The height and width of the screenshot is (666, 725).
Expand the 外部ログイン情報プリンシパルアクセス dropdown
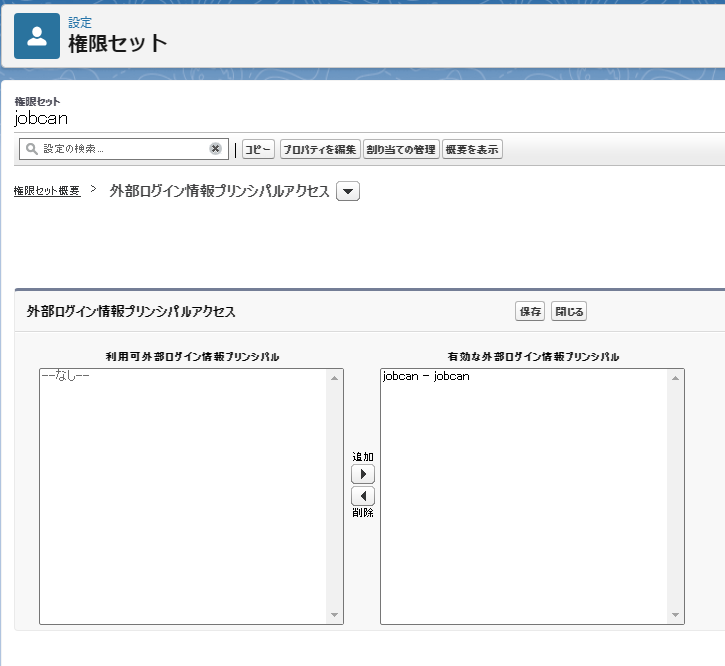pyautogui.click(x=348, y=191)
